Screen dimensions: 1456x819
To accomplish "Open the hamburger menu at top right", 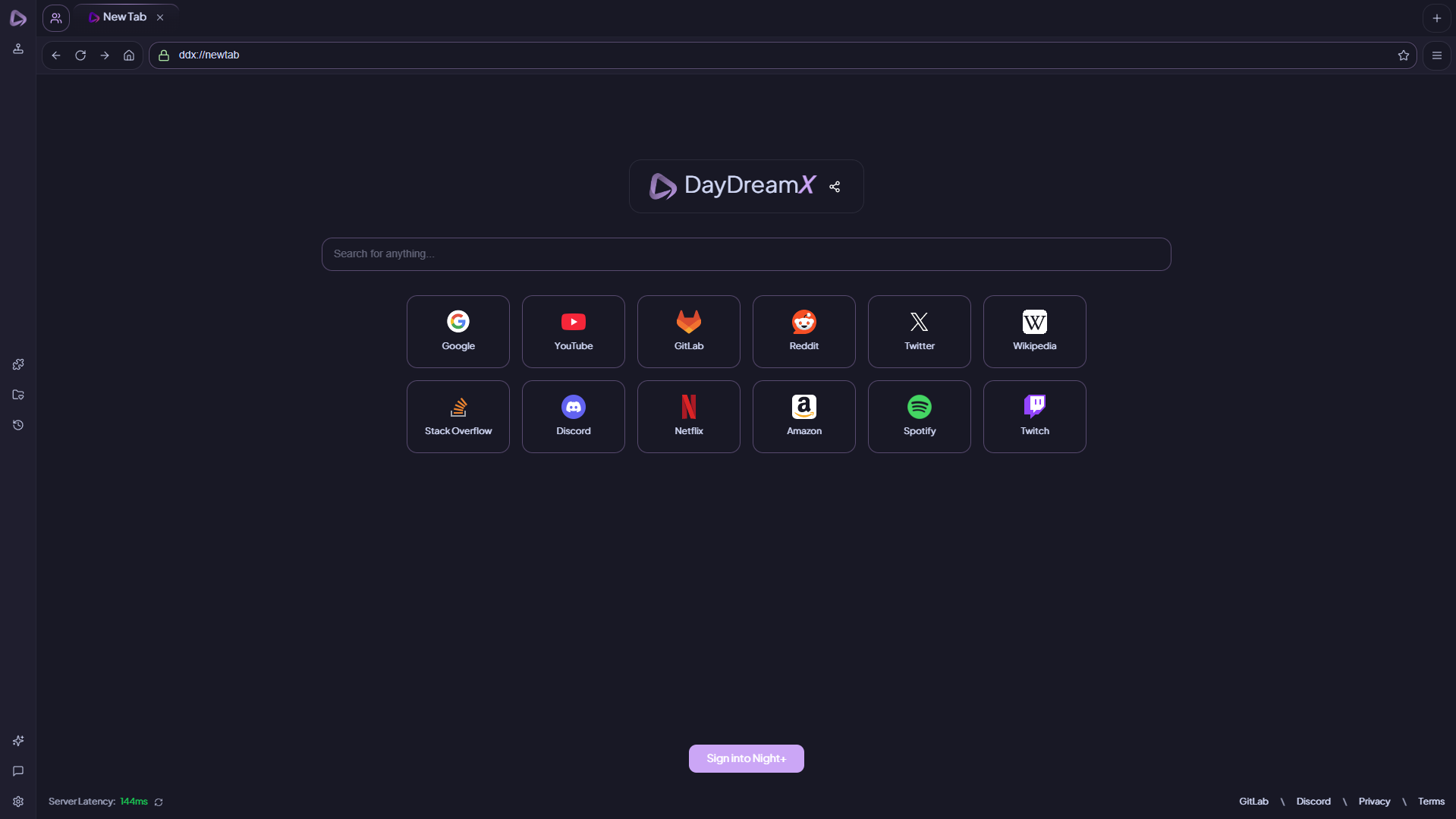I will [x=1436, y=55].
